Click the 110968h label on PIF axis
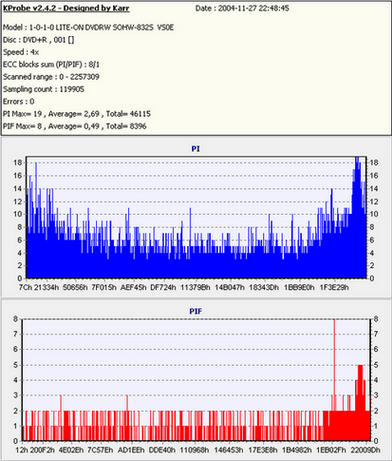The width and height of the screenshot is (392, 461). click(x=195, y=450)
